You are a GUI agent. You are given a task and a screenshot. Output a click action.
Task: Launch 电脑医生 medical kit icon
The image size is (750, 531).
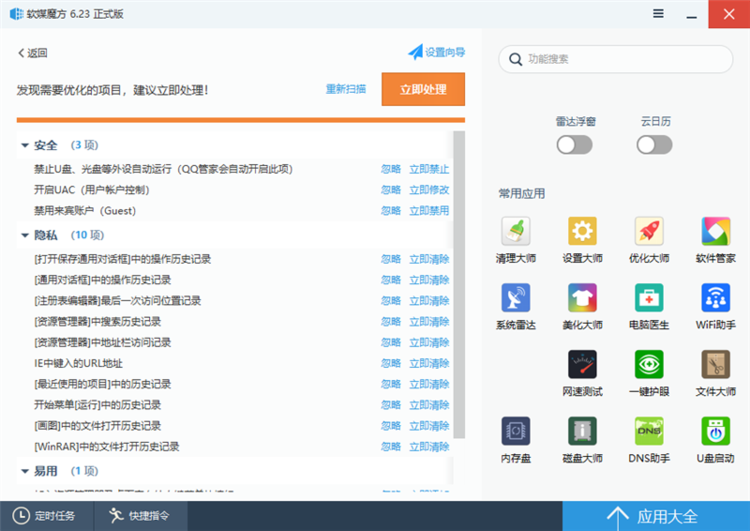coord(649,298)
